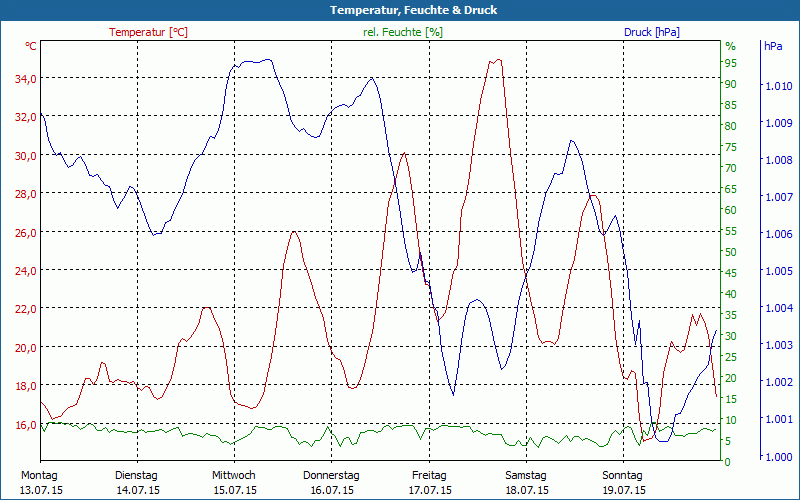Select the red "Temperatur [°C]" legend label
800x500 pixels.
pos(148,32)
